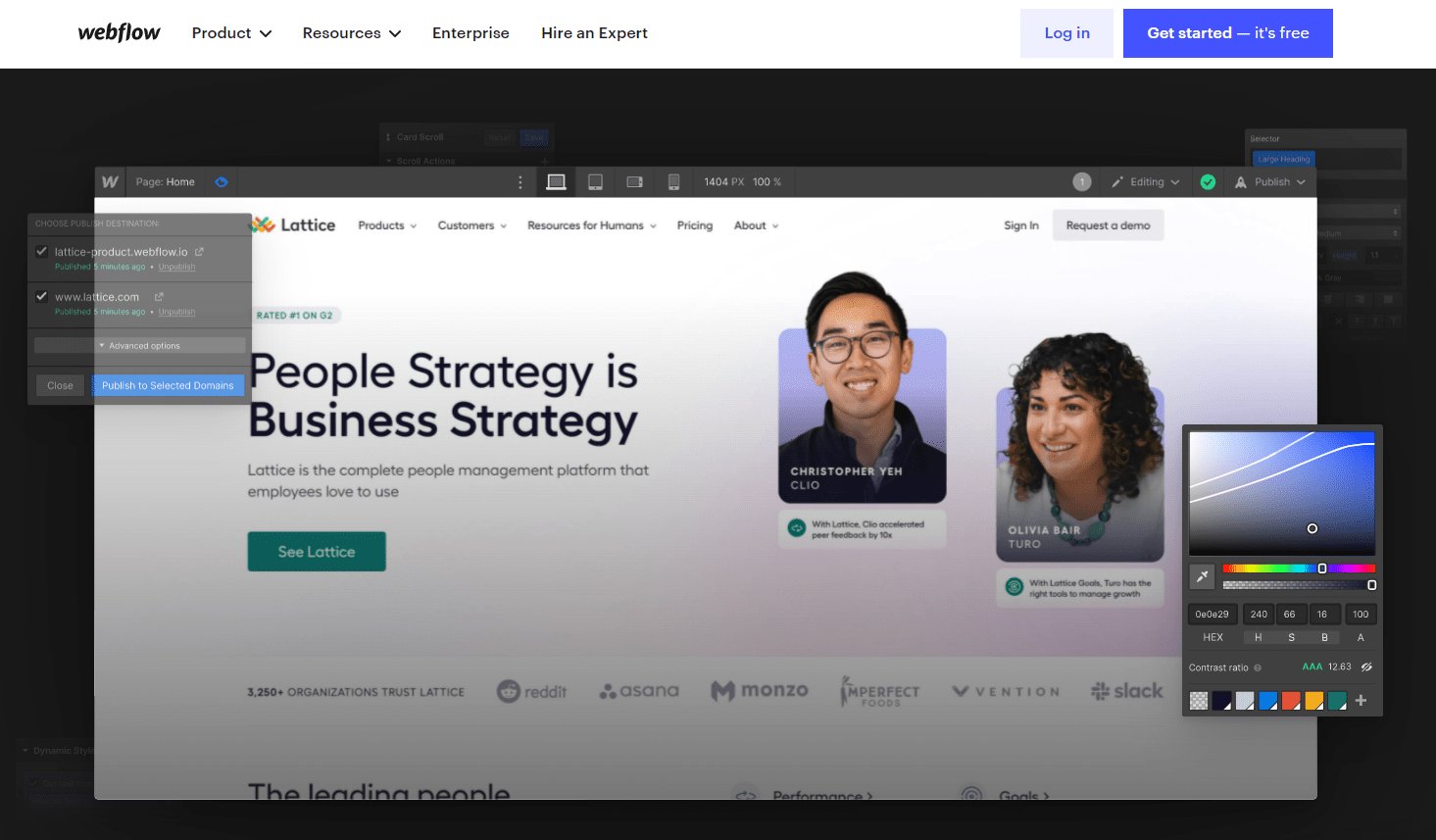The image size is (1436, 840).
Task: Toggle the www.lattice.com checkbox
Action: pos(41,296)
